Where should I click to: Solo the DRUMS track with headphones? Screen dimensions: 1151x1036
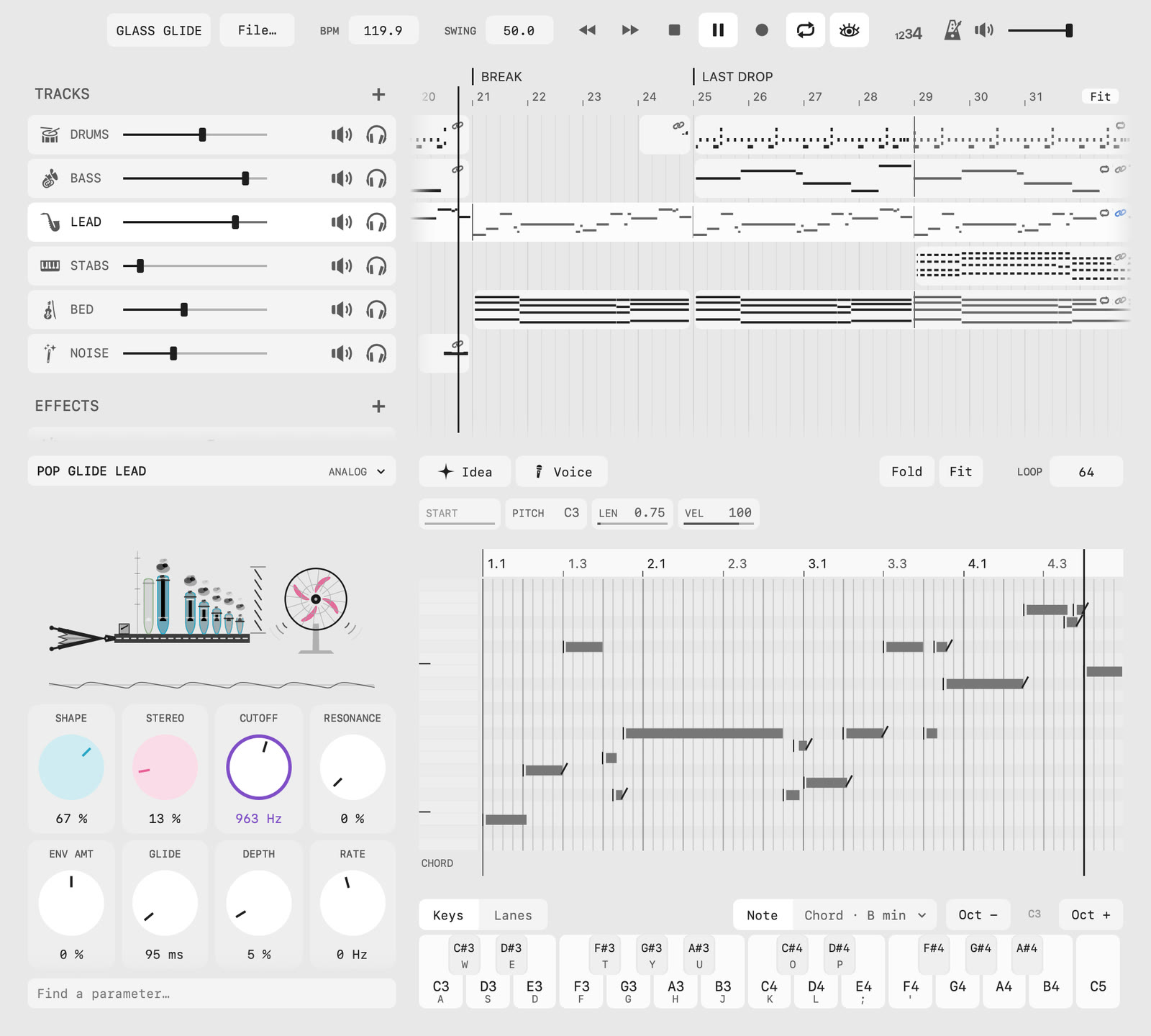pyautogui.click(x=376, y=135)
